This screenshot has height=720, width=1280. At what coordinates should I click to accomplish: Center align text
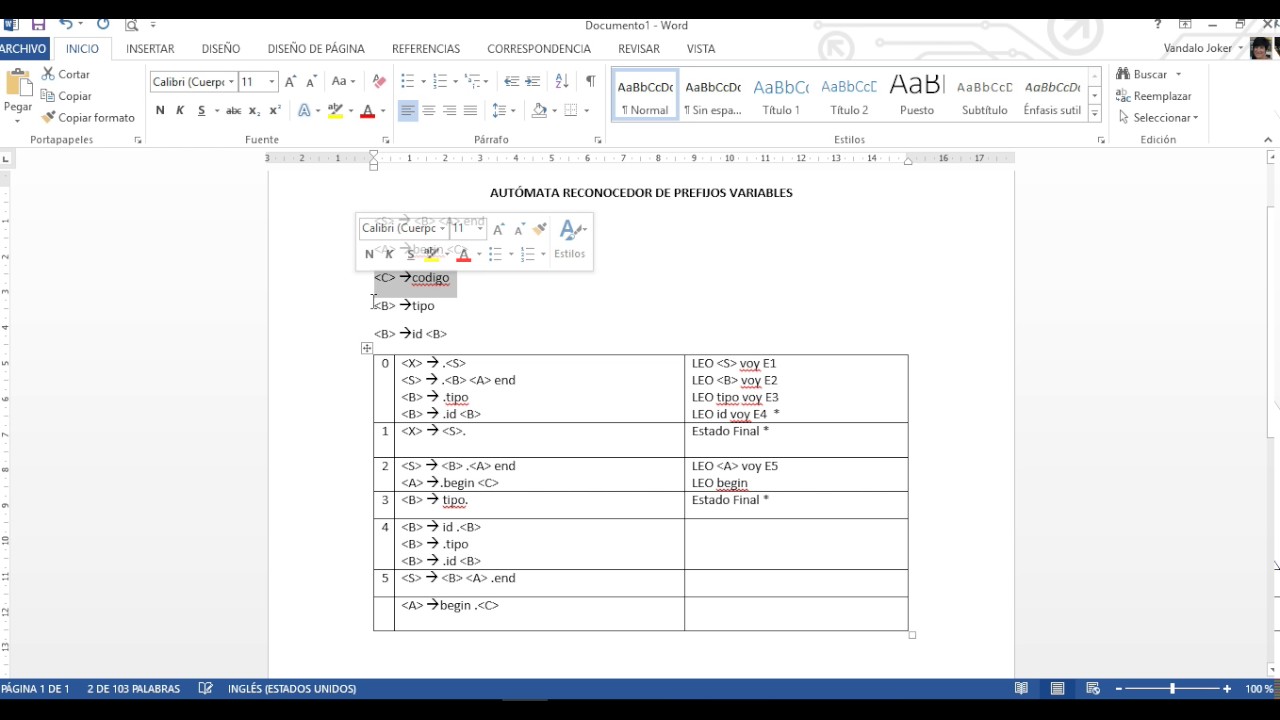429,110
